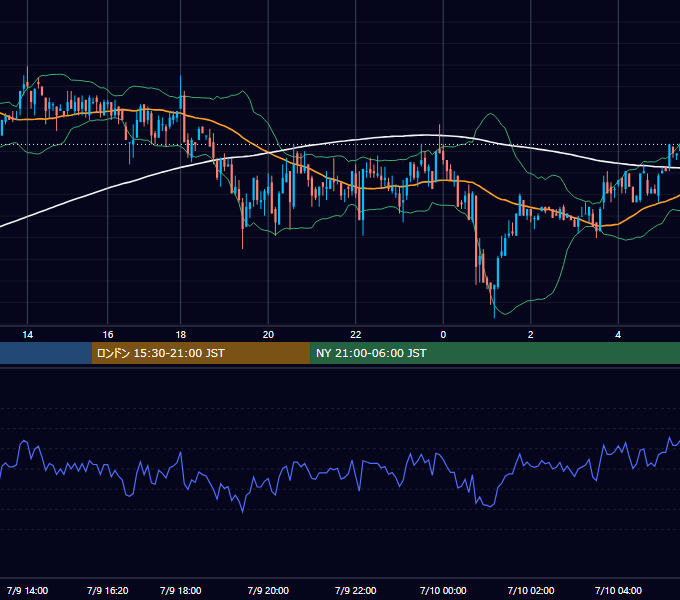
Task: Click the blue session bar before ロンドン
Action: pos(46,353)
